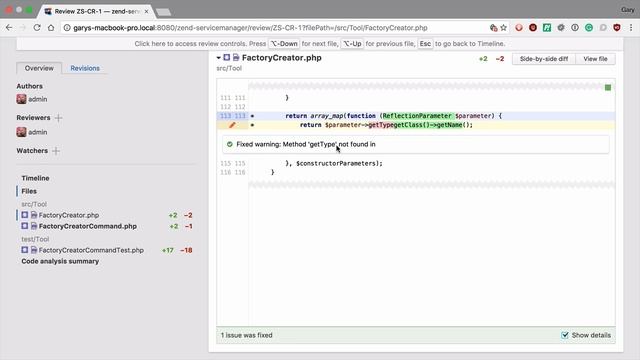
Task: Click the site information icon in address bar
Action: click(67, 28)
